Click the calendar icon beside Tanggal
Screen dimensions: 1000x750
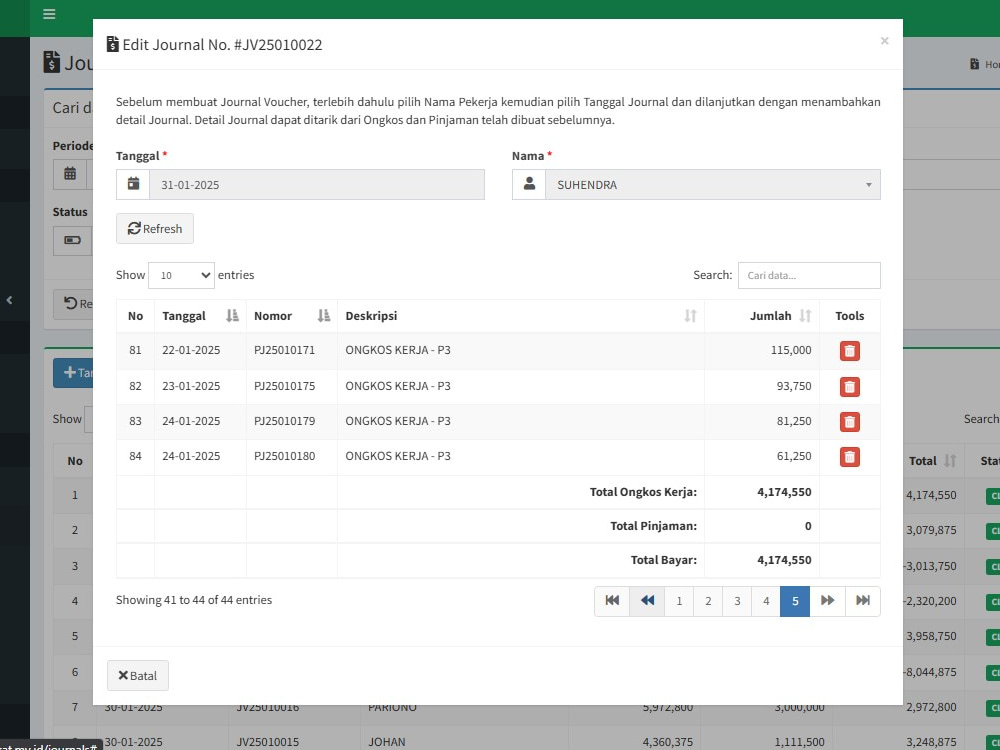pyautogui.click(x=133, y=184)
